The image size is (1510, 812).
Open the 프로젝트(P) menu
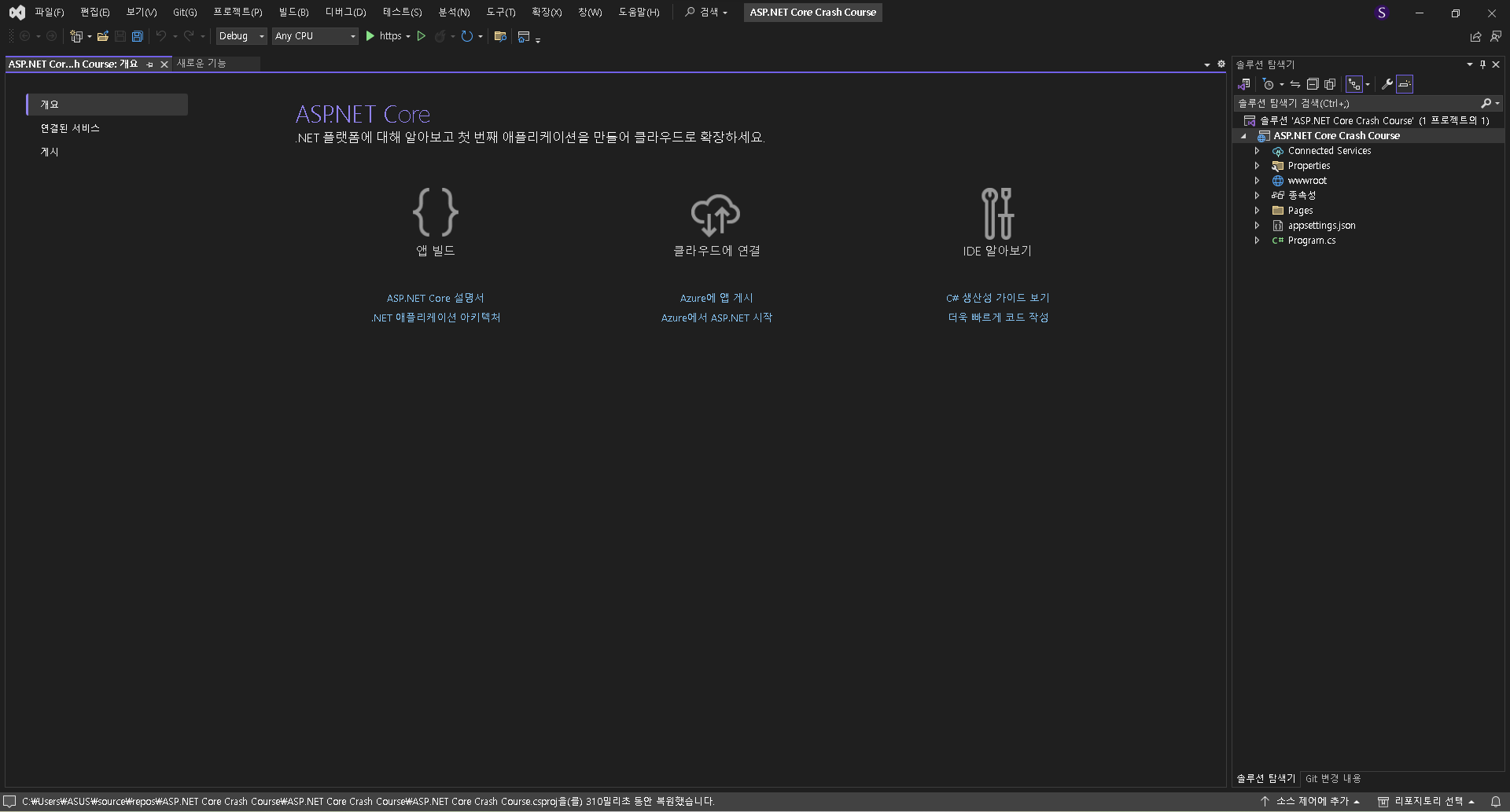point(238,13)
